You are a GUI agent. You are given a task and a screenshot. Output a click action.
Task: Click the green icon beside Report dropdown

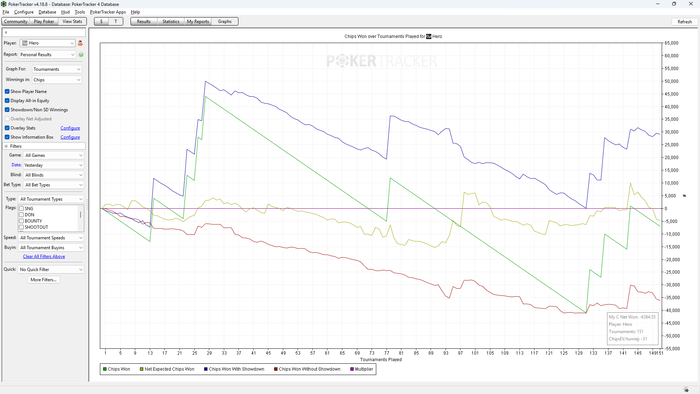tap(81, 54)
